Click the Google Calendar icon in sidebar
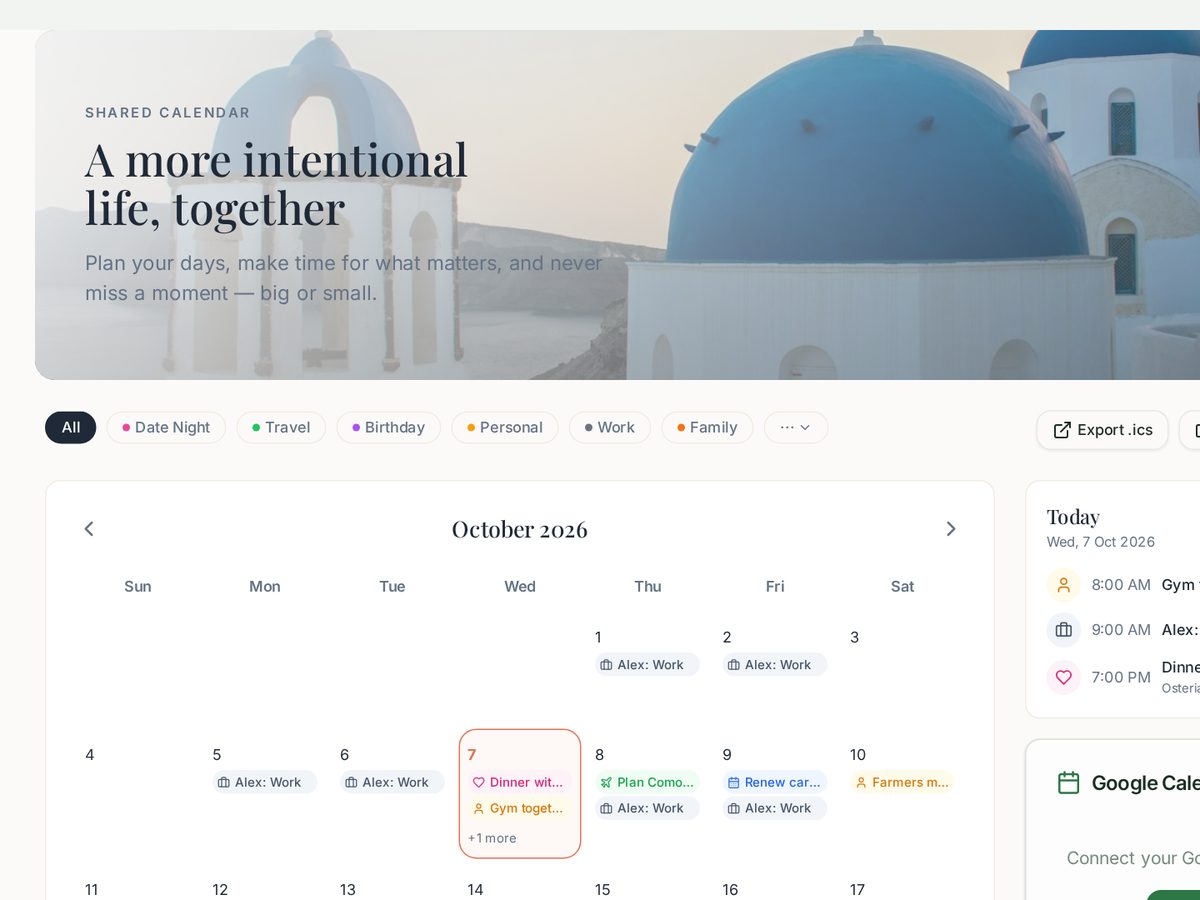 click(1069, 783)
